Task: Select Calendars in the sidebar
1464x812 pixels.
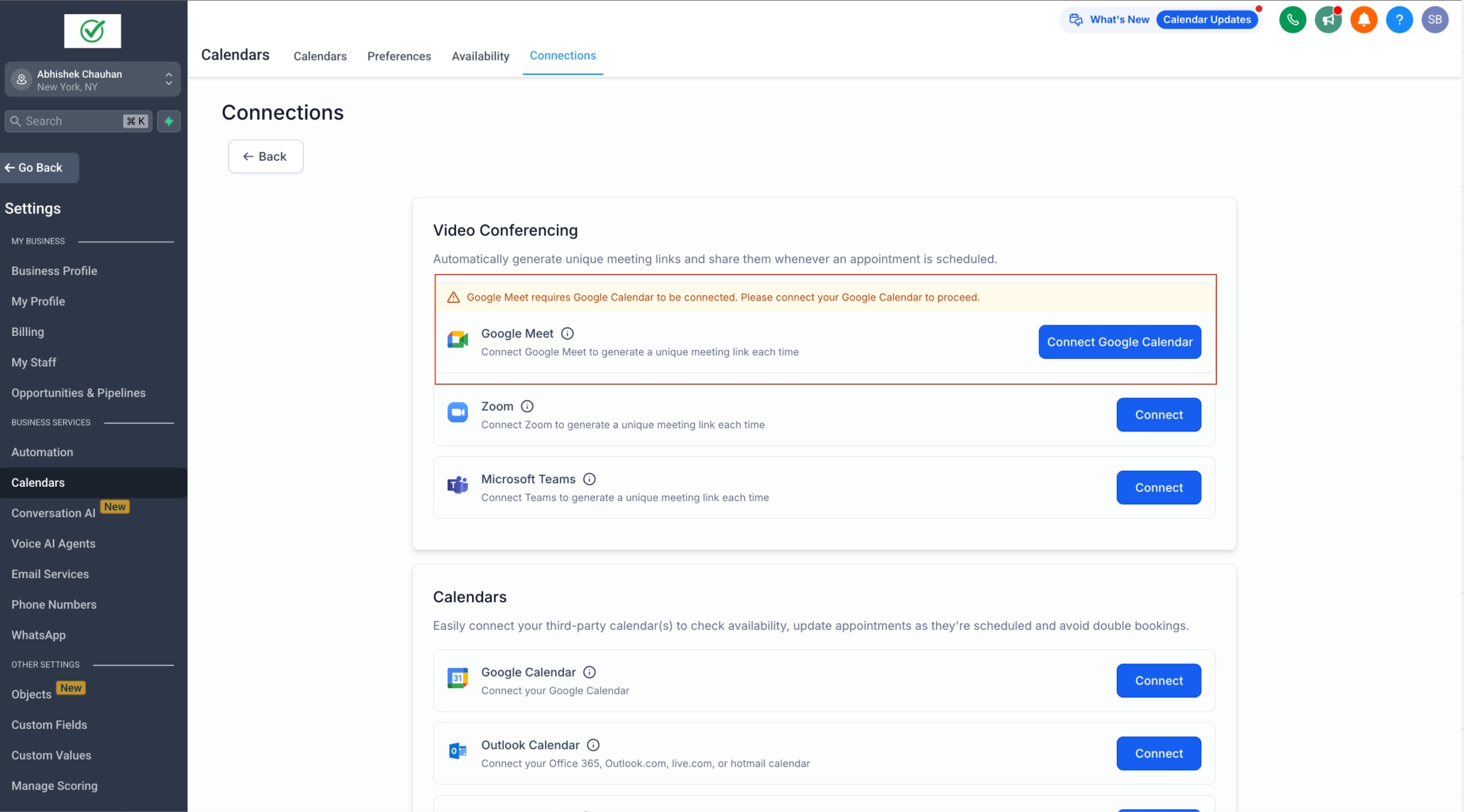Action: coord(94,483)
